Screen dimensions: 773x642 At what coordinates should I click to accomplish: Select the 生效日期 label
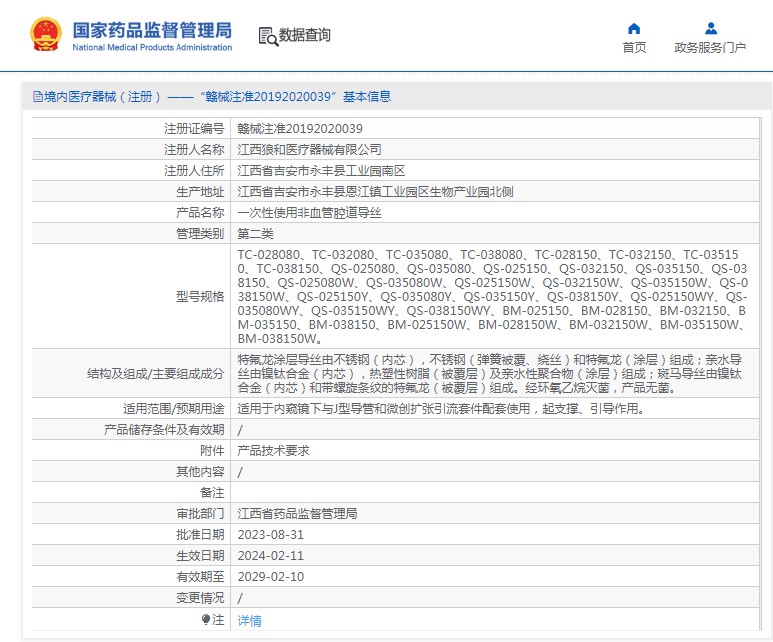(x=200, y=556)
